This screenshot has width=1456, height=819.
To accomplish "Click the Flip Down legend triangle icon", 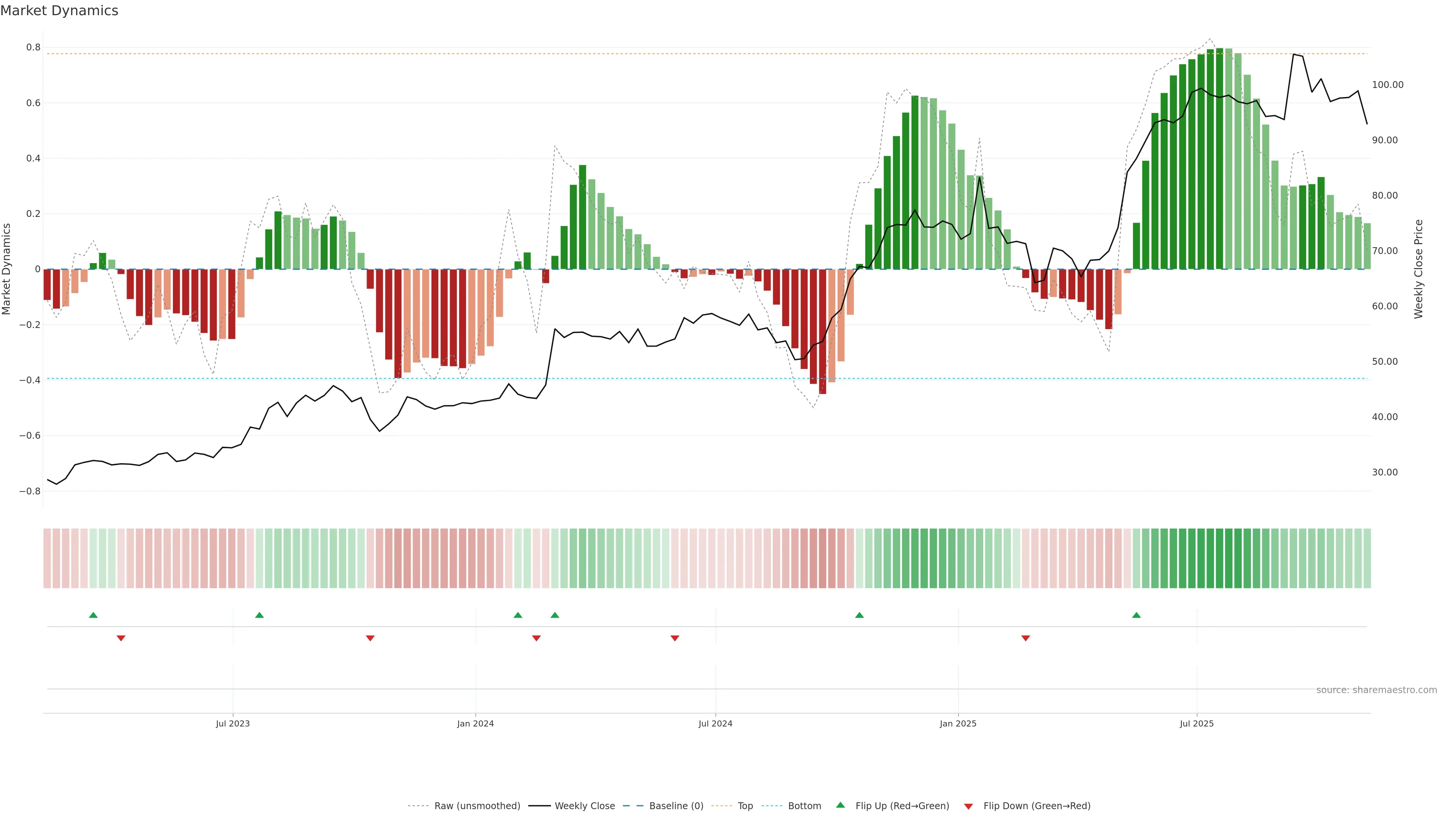I will [968, 806].
